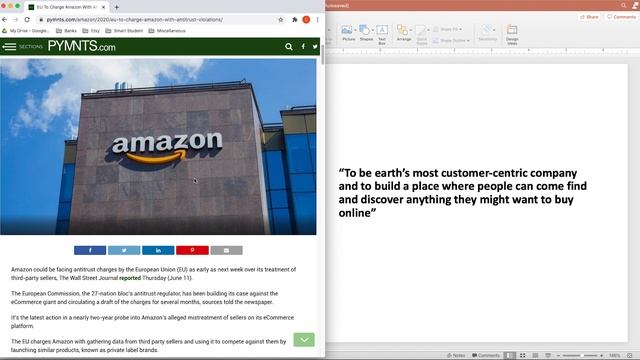Switch to Normal view in PowerPoint
Screen dimensions: 640x360
pos(510,356)
